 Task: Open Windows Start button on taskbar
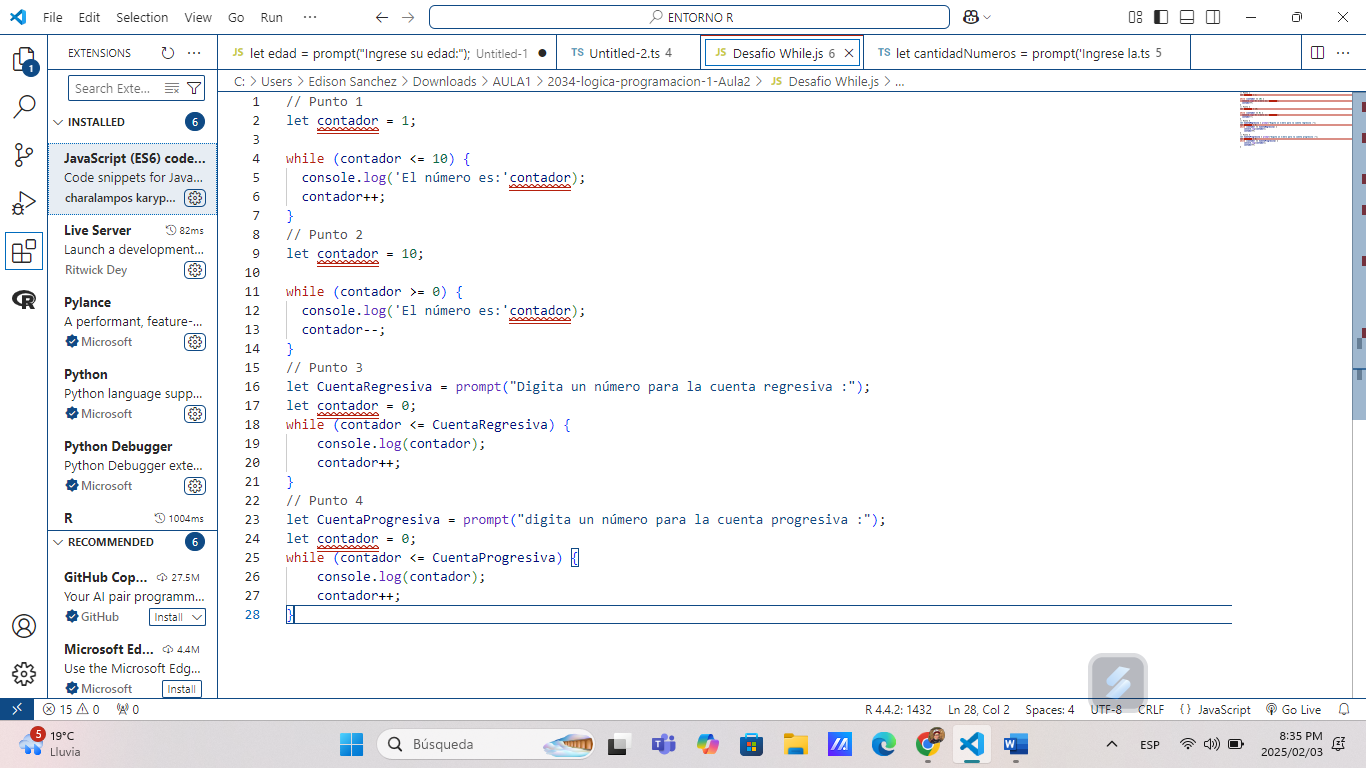[352, 744]
